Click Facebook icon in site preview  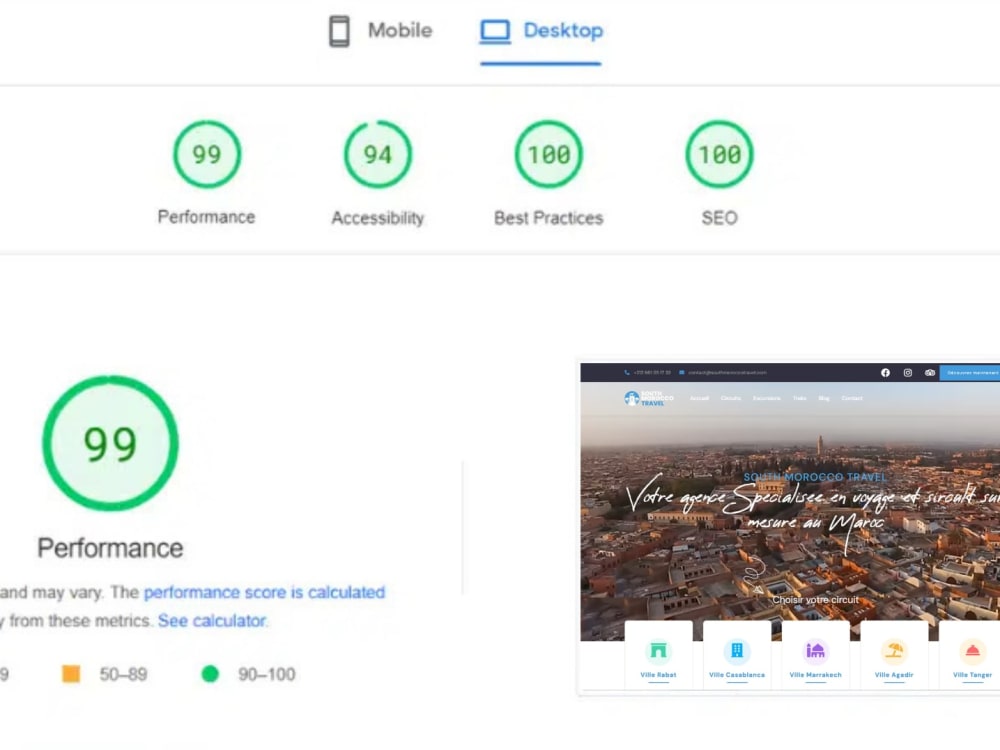click(885, 372)
